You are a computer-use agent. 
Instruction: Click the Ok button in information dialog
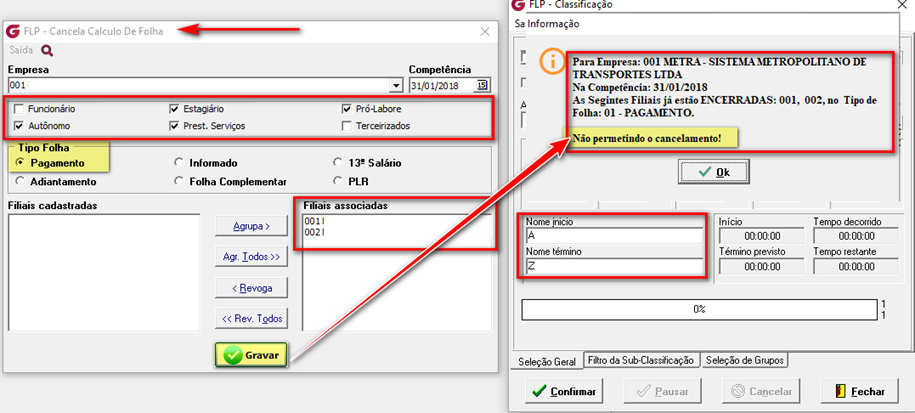click(x=714, y=172)
